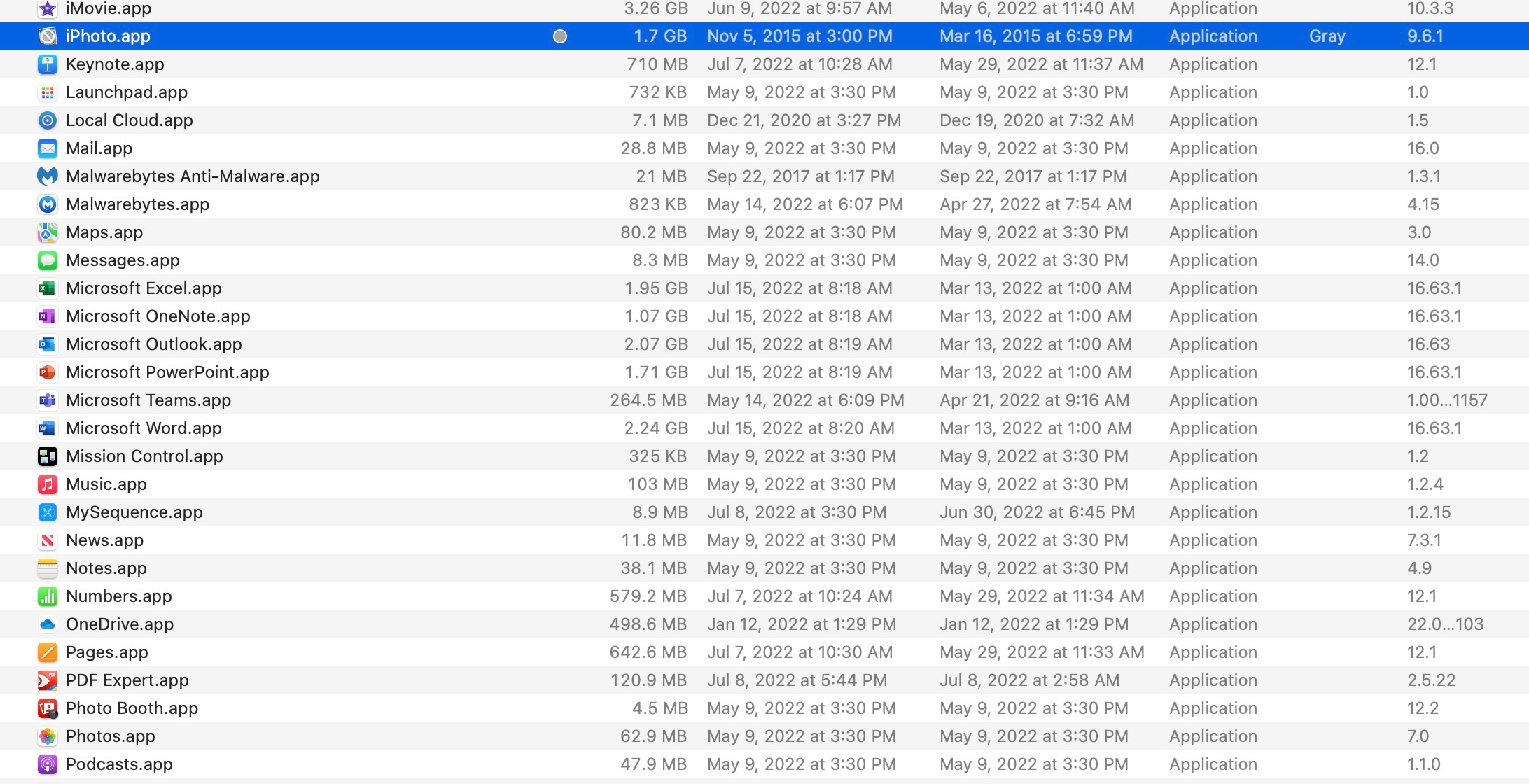Click the Photo Booth icon
This screenshot has width=1529, height=784.
[47, 708]
